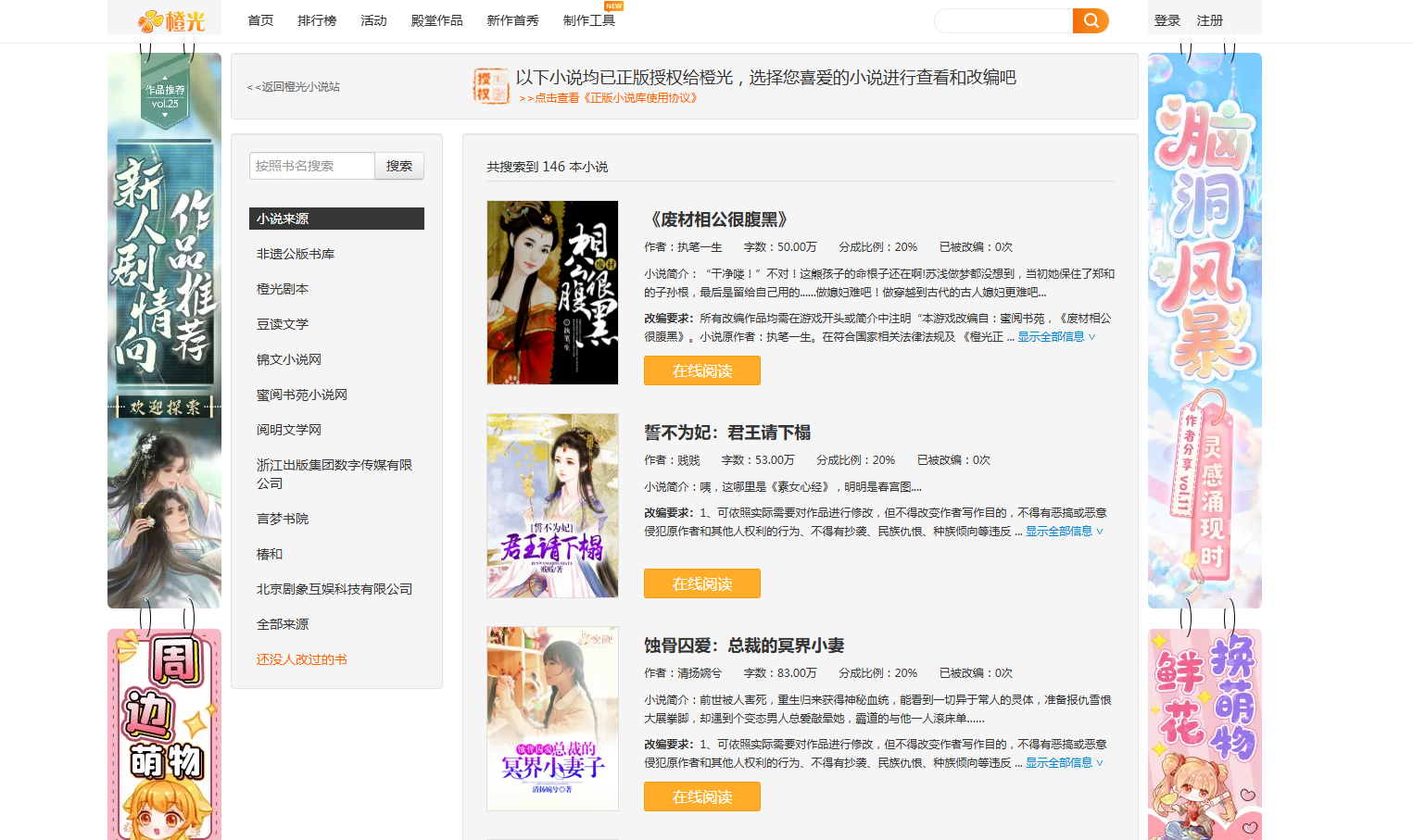Select 阅明文学网 source filter

[x=289, y=430]
